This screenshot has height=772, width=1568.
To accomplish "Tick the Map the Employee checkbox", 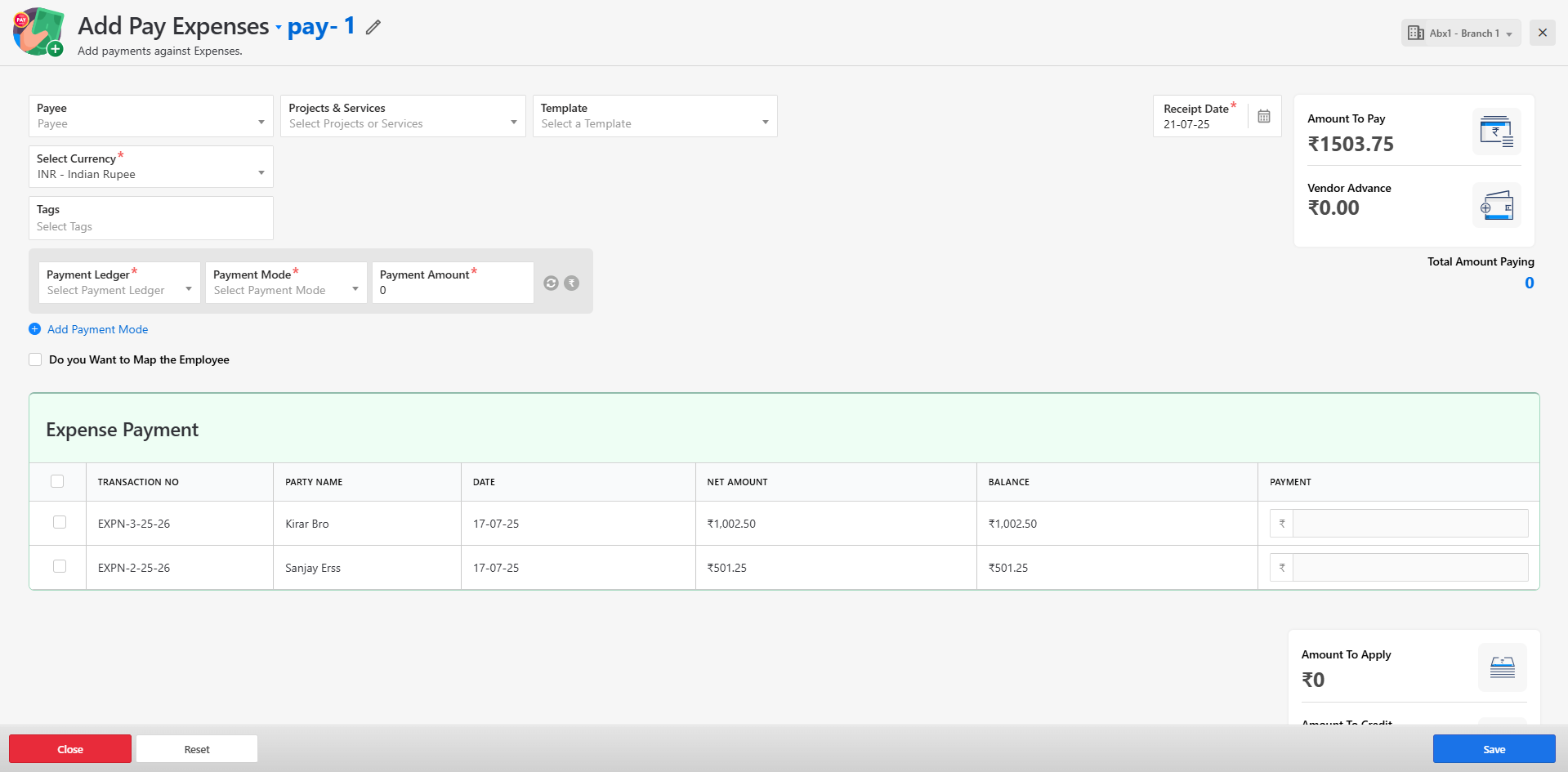I will tap(35, 359).
